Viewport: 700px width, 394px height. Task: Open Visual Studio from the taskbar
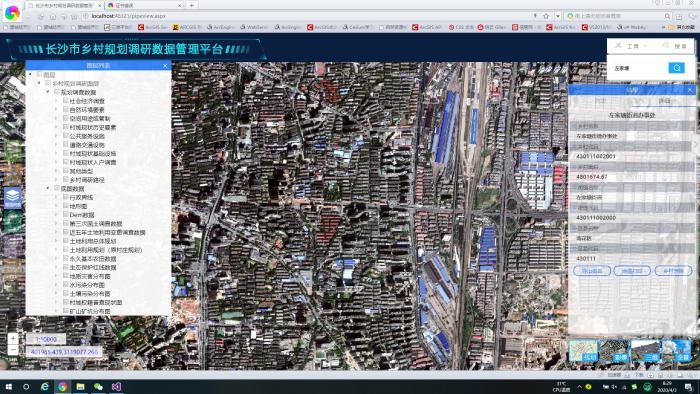tap(117, 386)
